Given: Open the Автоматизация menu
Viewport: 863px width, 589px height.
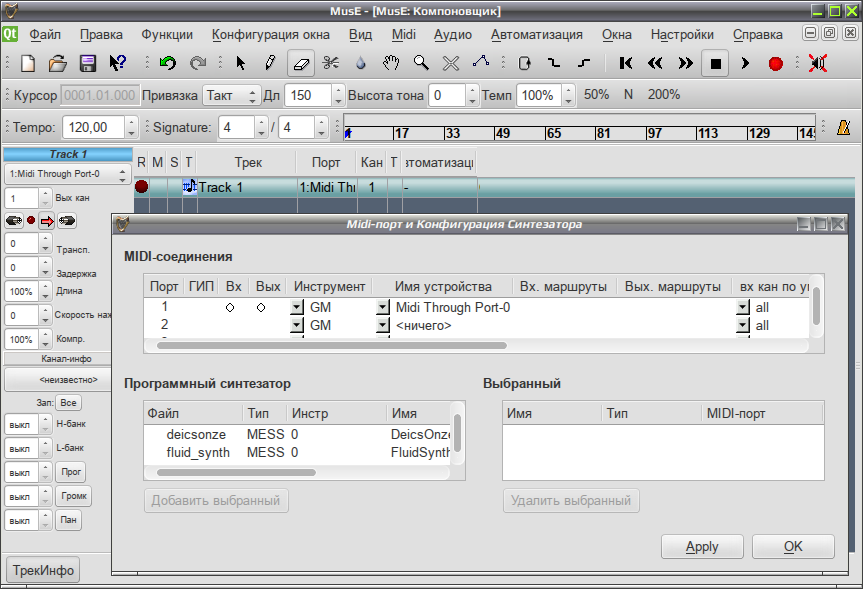Looking at the screenshot, I should point(537,35).
